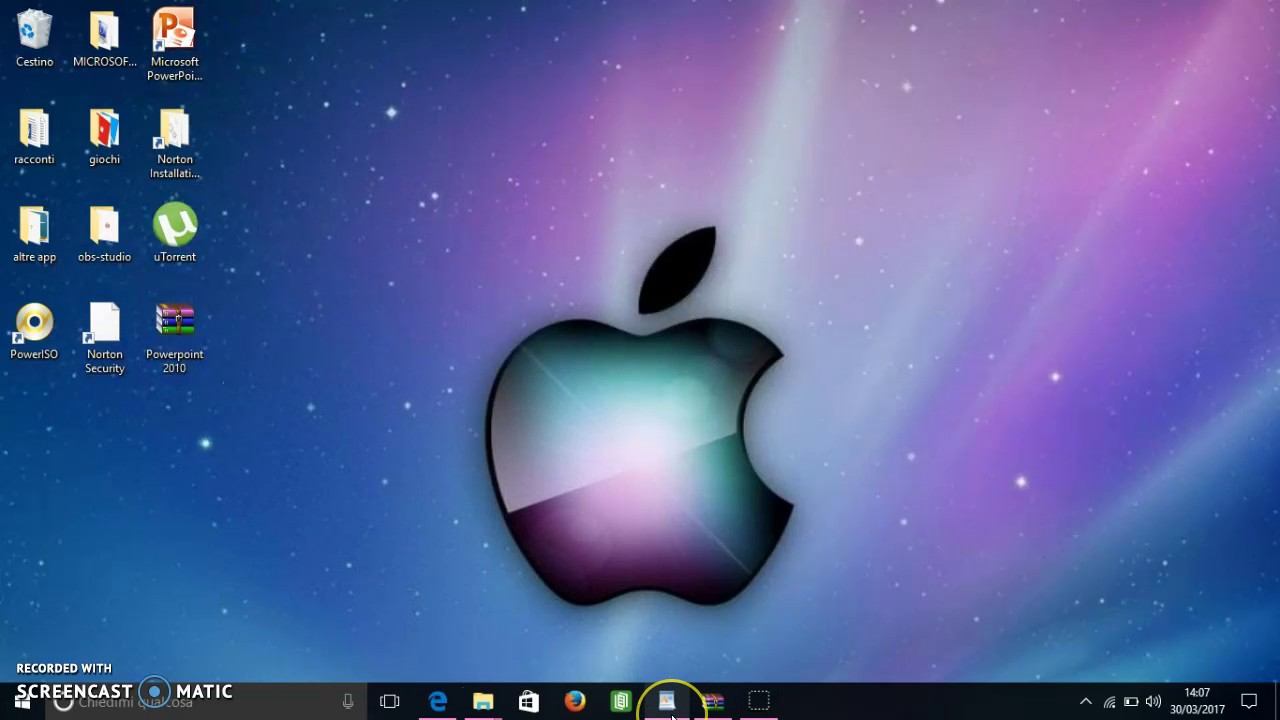This screenshot has height=720, width=1280.
Task: Click the Show desktop sliver at taskbar's far end
Action: pos(1277,702)
